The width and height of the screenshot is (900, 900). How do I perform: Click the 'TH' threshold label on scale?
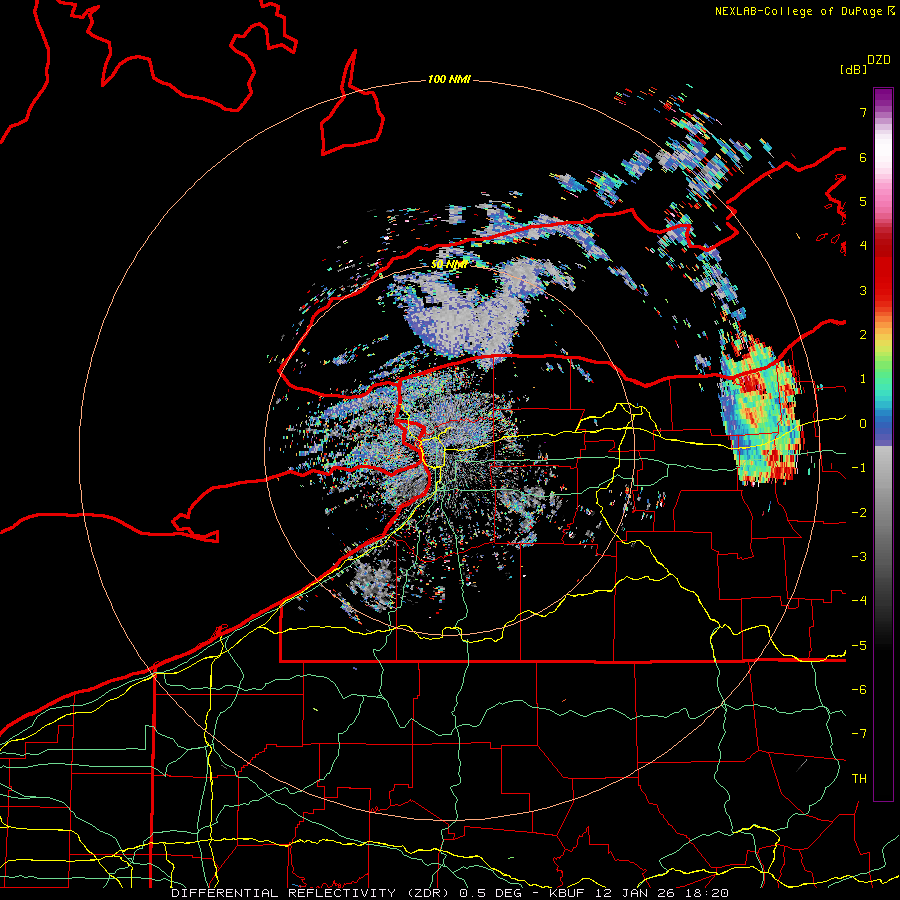(x=859, y=779)
